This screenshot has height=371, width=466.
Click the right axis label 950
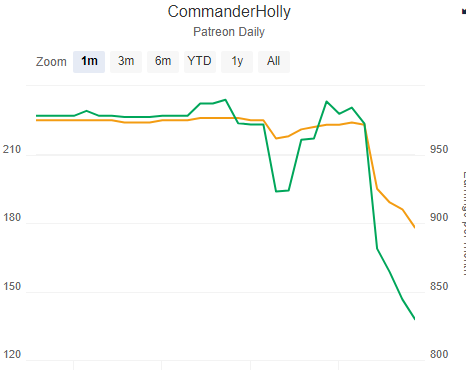coord(439,149)
